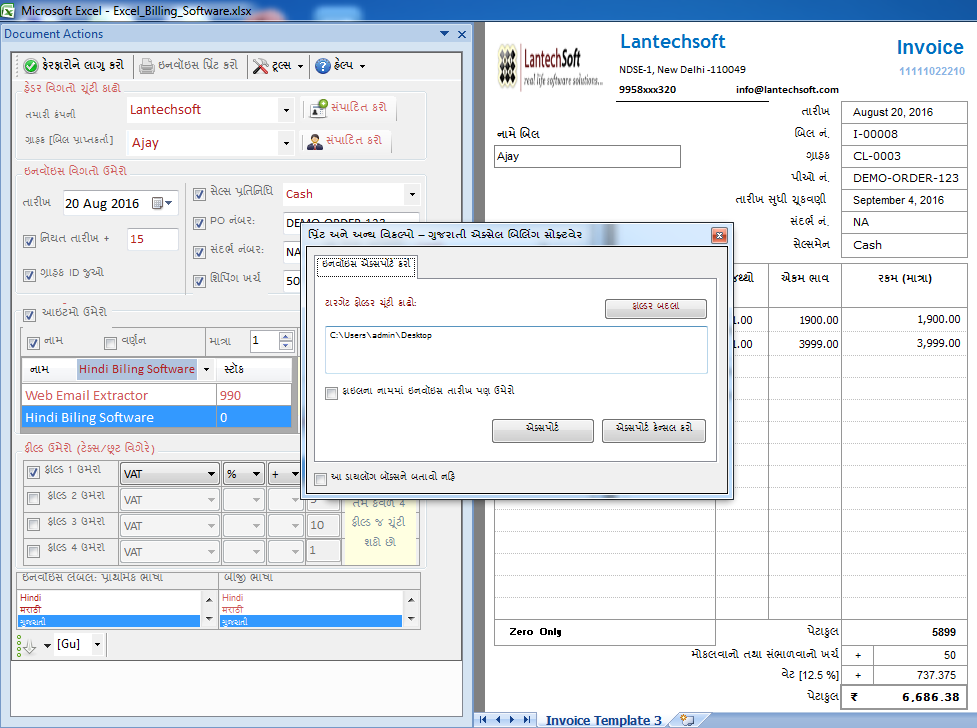977x728 pixels.
Task: Click the edit customer person icon
Action: (x=315, y=141)
